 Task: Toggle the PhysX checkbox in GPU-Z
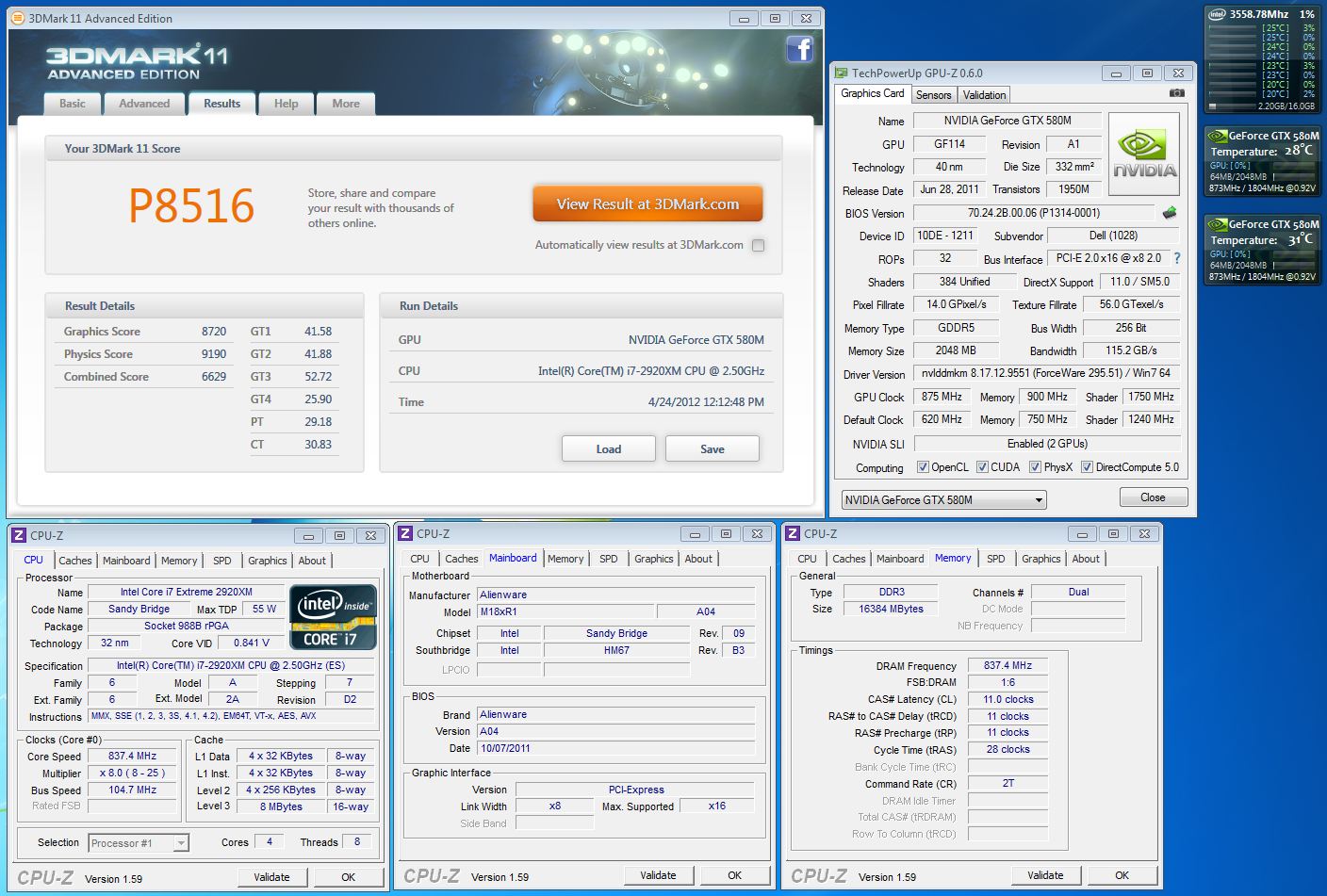click(x=1035, y=467)
